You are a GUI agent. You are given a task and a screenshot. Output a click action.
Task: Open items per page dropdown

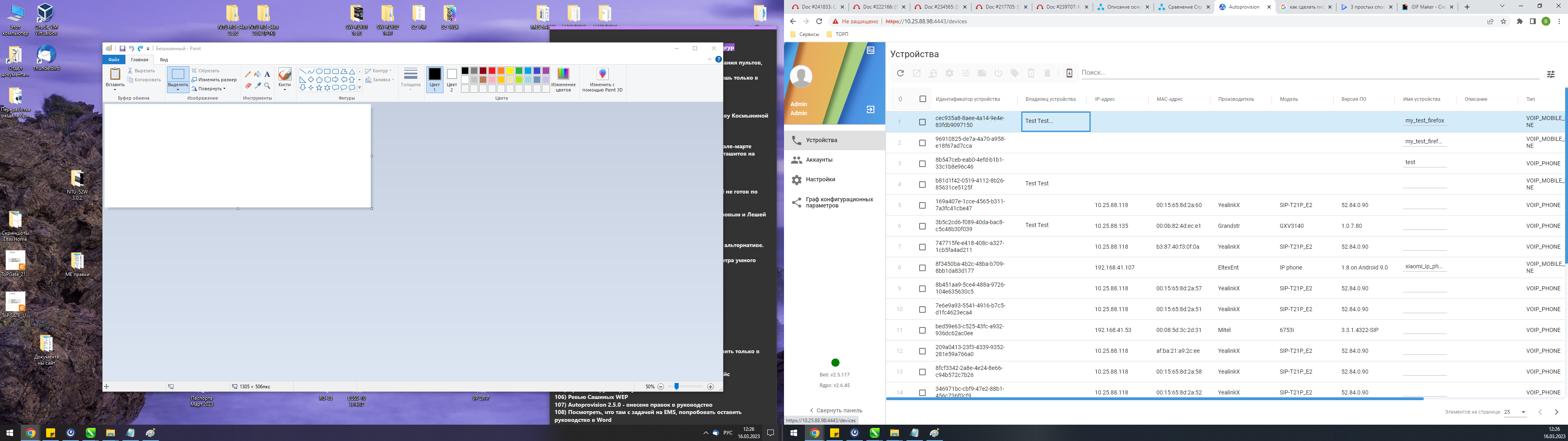pyautogui.click(x=1515, y=412)
